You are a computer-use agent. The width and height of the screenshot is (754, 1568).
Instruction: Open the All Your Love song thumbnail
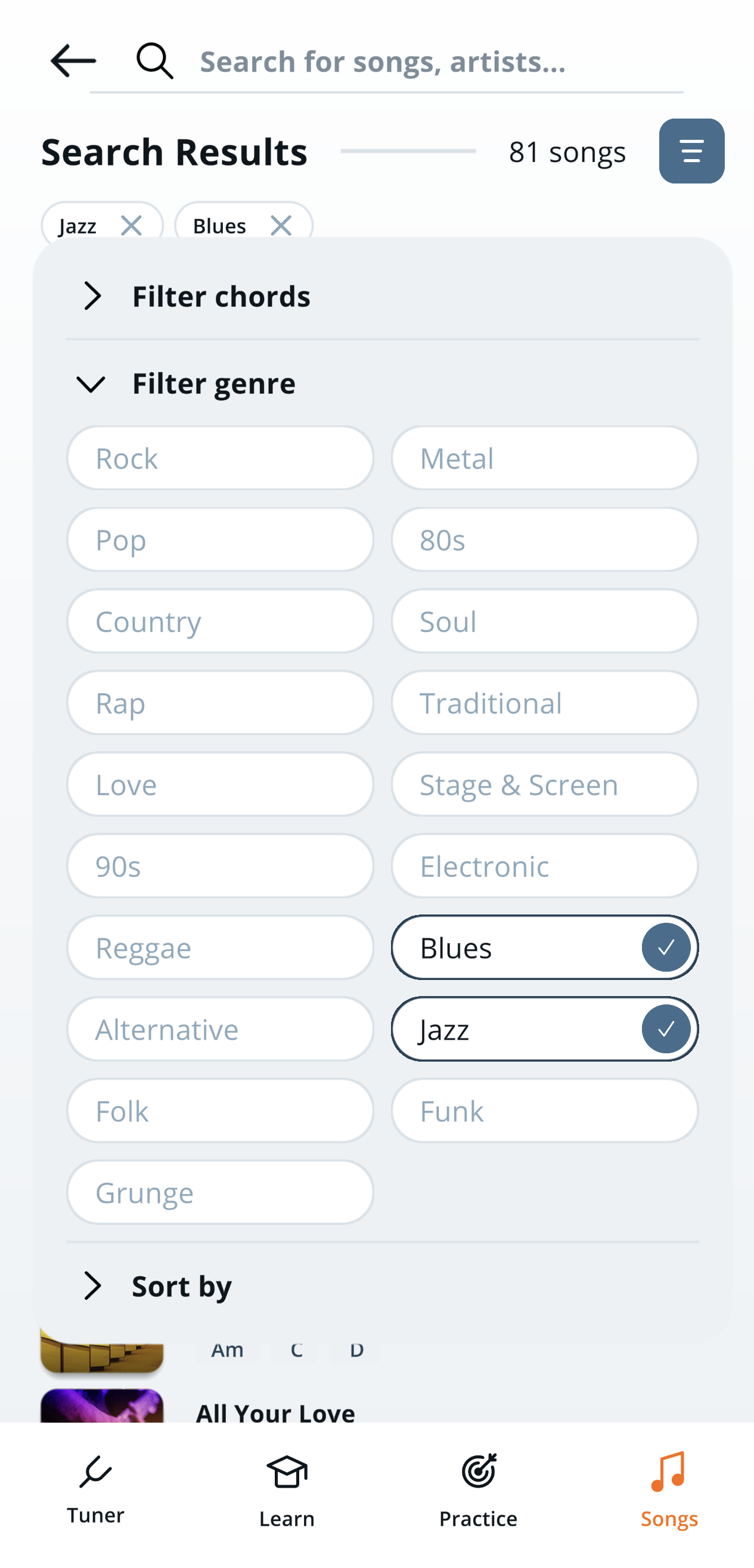(102, 1405)
